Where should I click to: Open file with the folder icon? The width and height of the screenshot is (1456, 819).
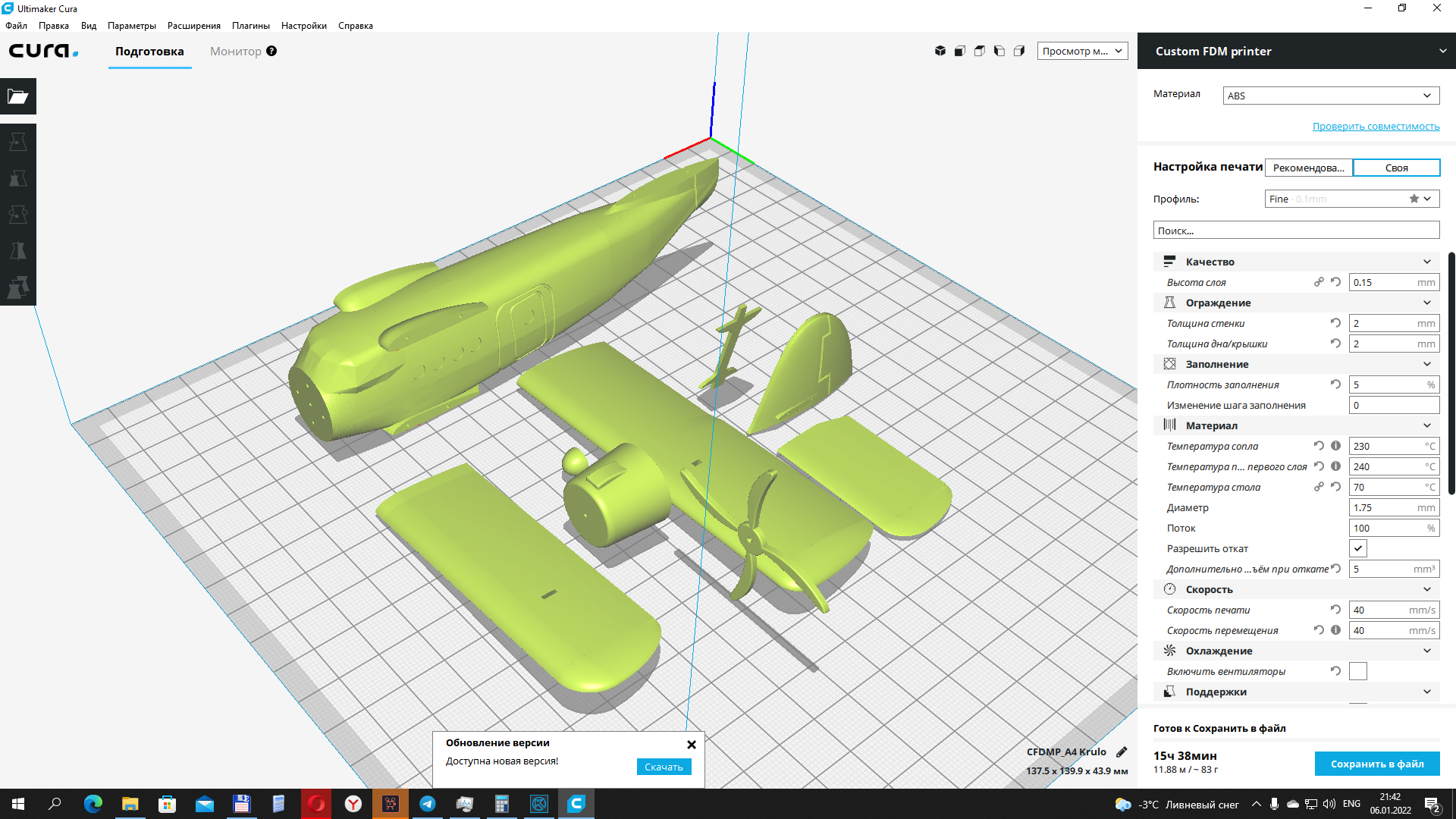point(18,96)
